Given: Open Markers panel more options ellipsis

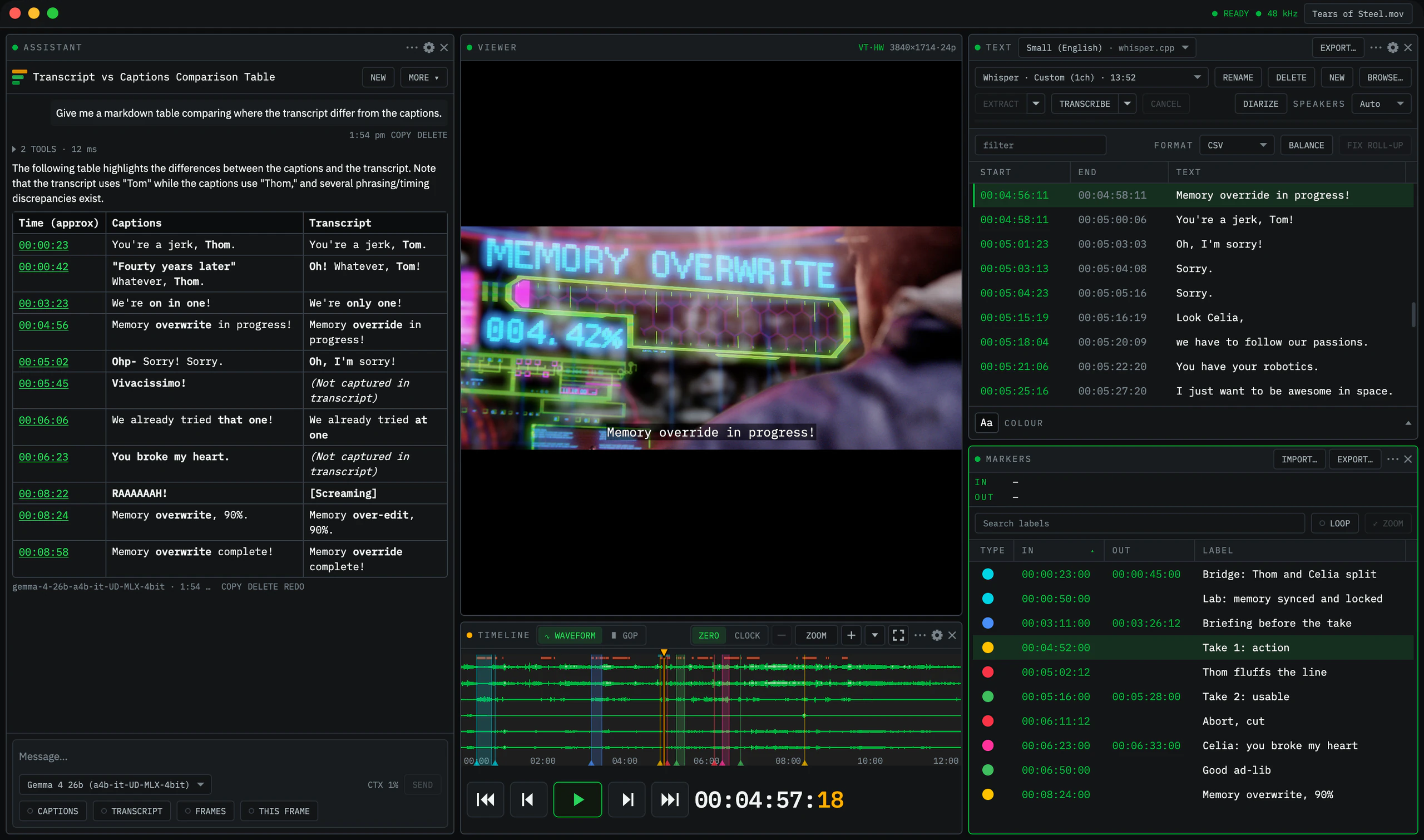Looking at the screenshot, I should (1393, 459).
